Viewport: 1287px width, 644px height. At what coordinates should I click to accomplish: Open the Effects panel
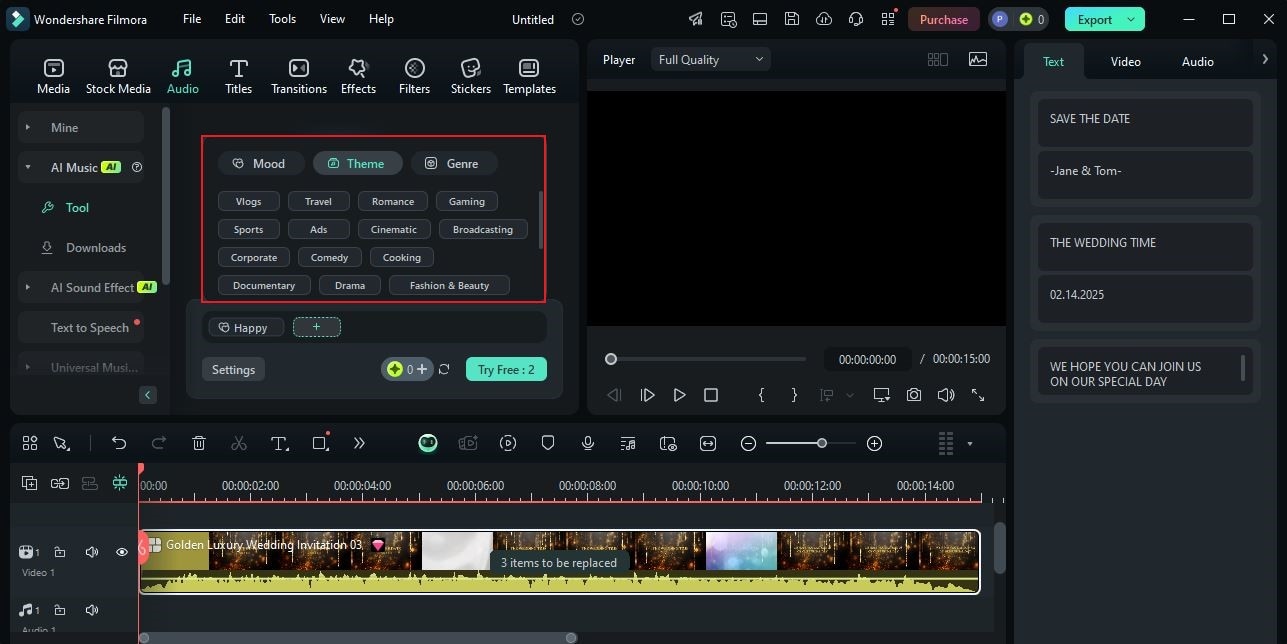coord(358,76)
